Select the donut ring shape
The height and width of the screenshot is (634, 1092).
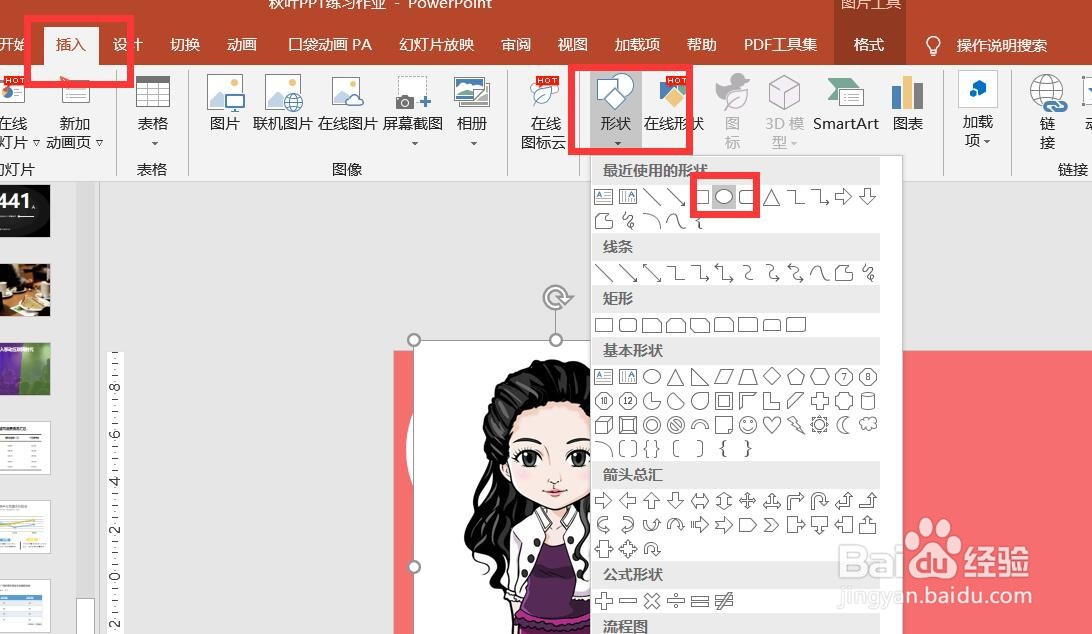[x=652, y=425]
